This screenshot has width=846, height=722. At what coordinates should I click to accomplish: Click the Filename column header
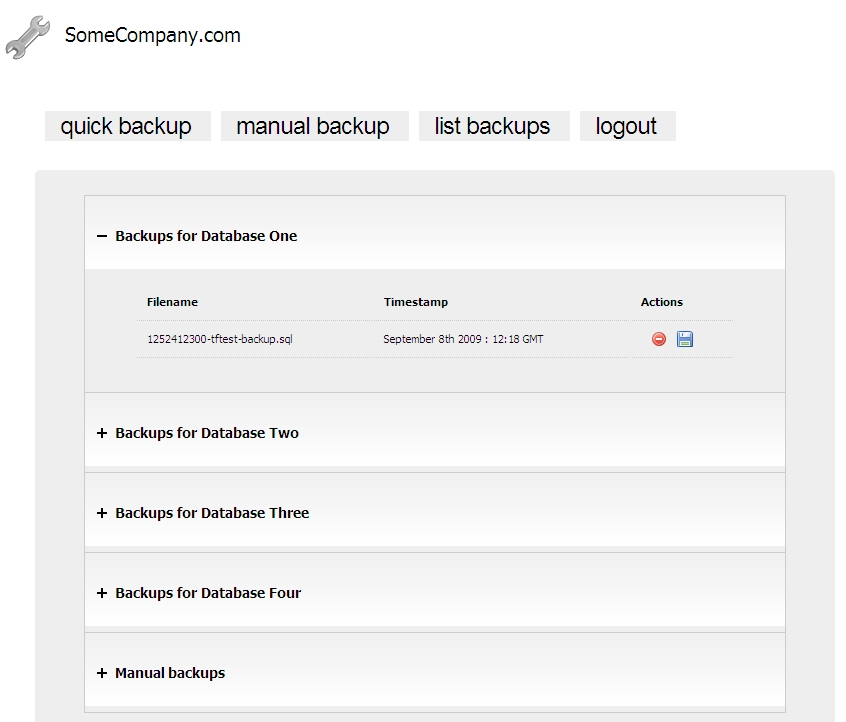[172, 302]
